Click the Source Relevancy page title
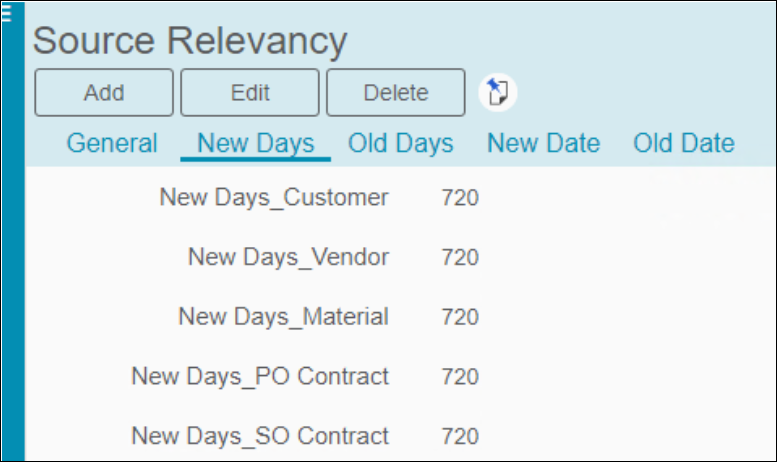This screenshot has height=462, width=777. [x=190, y=41]
